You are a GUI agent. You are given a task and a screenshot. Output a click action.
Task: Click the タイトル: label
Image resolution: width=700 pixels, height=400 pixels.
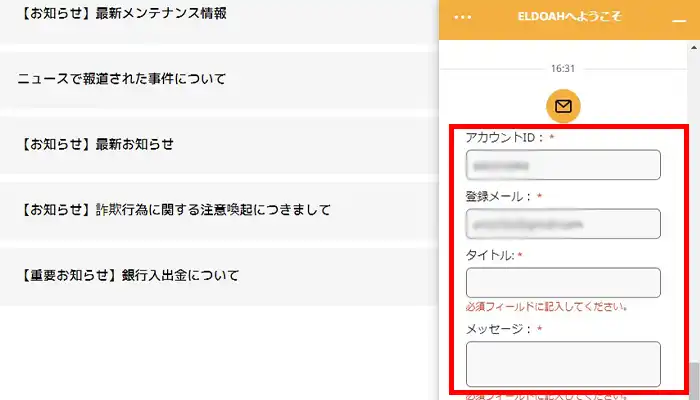click(x=490, y=255)
